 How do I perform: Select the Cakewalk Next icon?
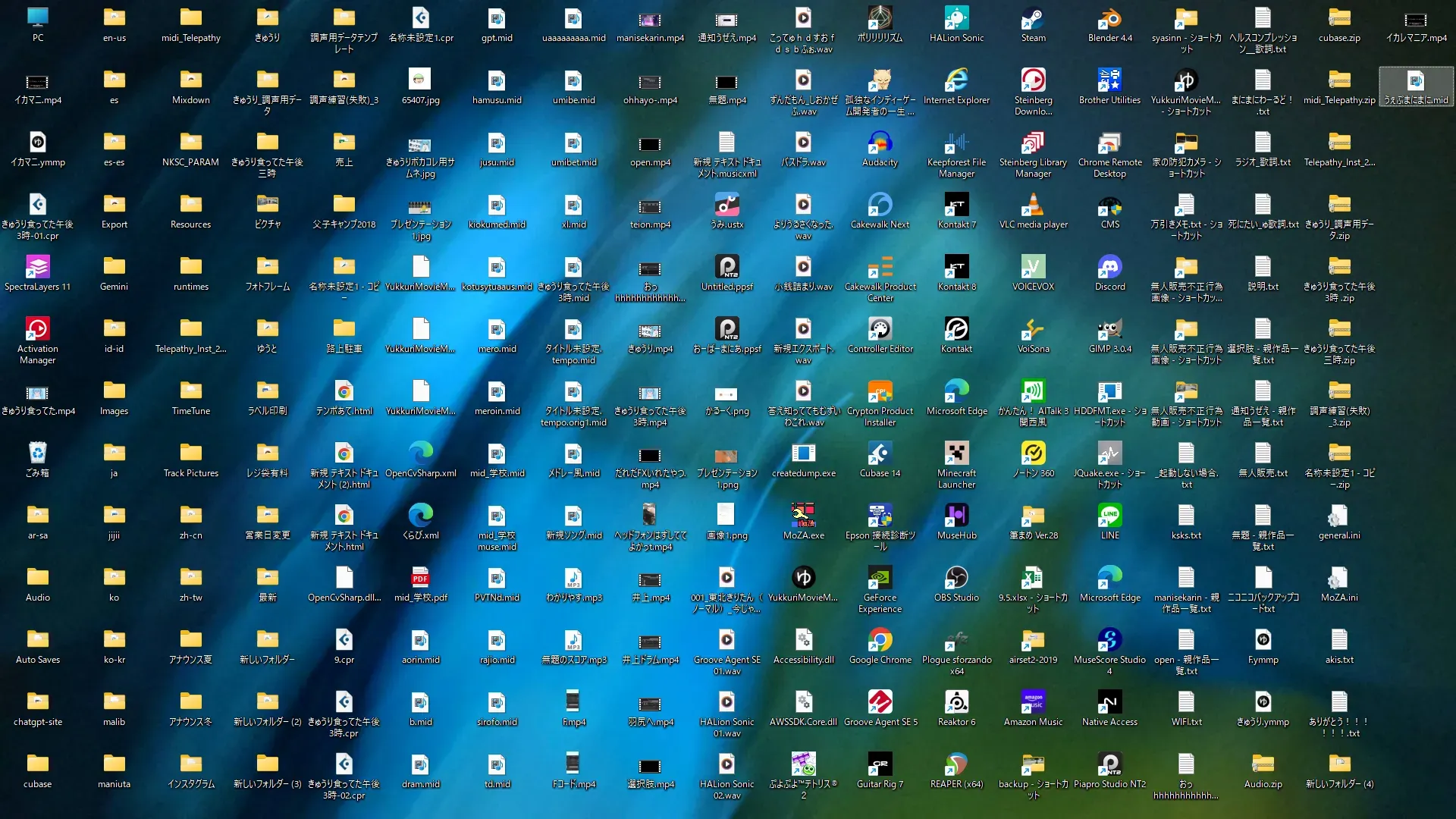880,205
